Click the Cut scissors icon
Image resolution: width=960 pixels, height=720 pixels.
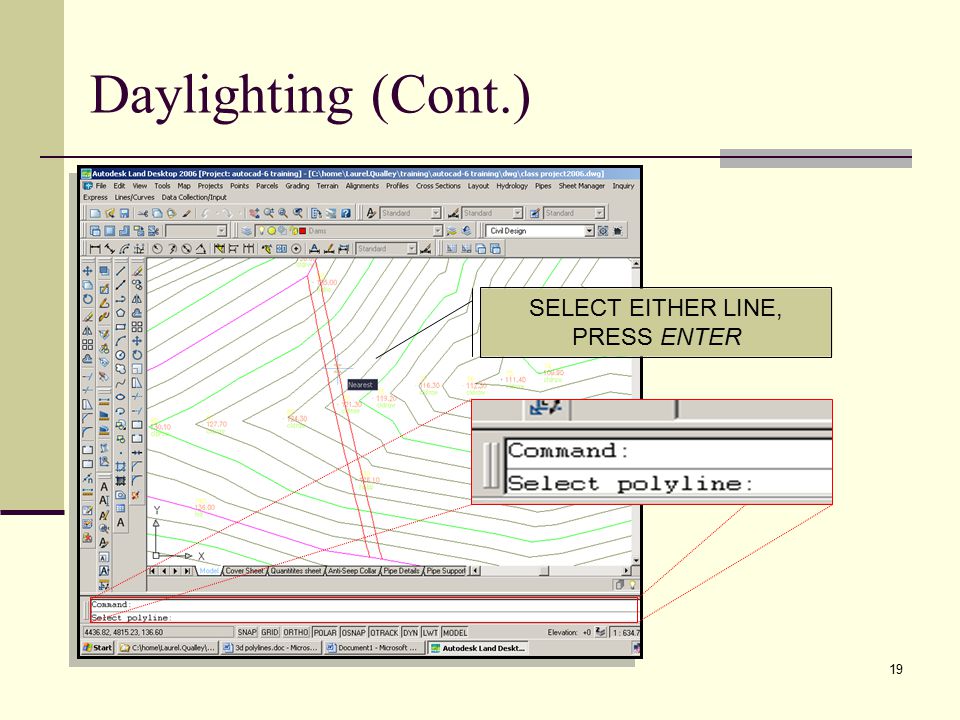[143, 213]
